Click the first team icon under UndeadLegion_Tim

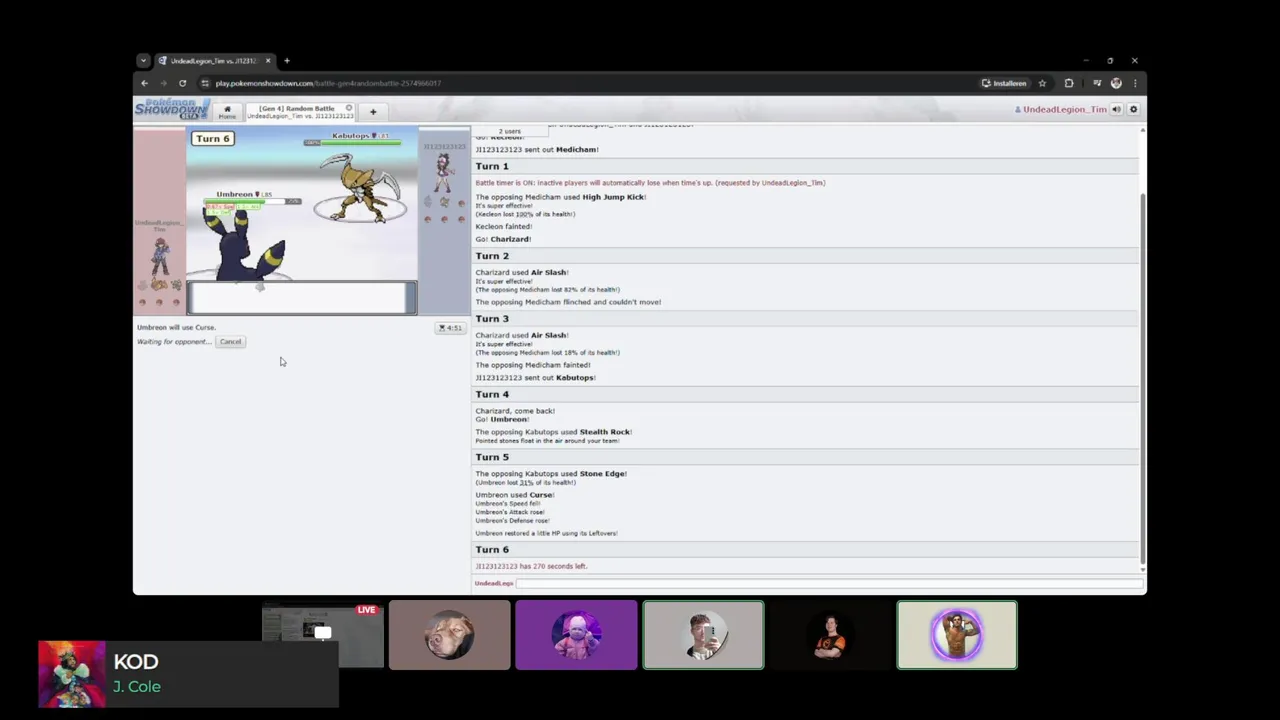[x=142, y=286]
